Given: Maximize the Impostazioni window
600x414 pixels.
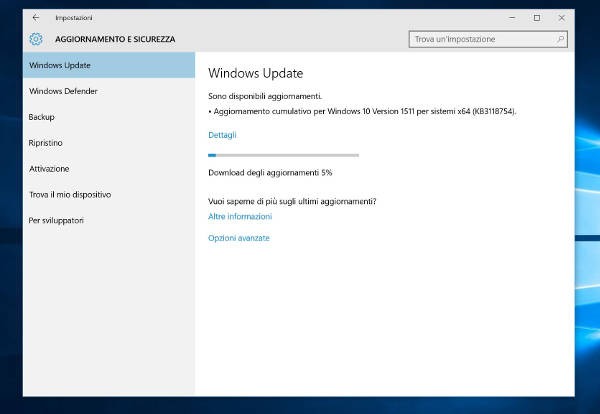Looking at the screenshot, I should 537,18.
